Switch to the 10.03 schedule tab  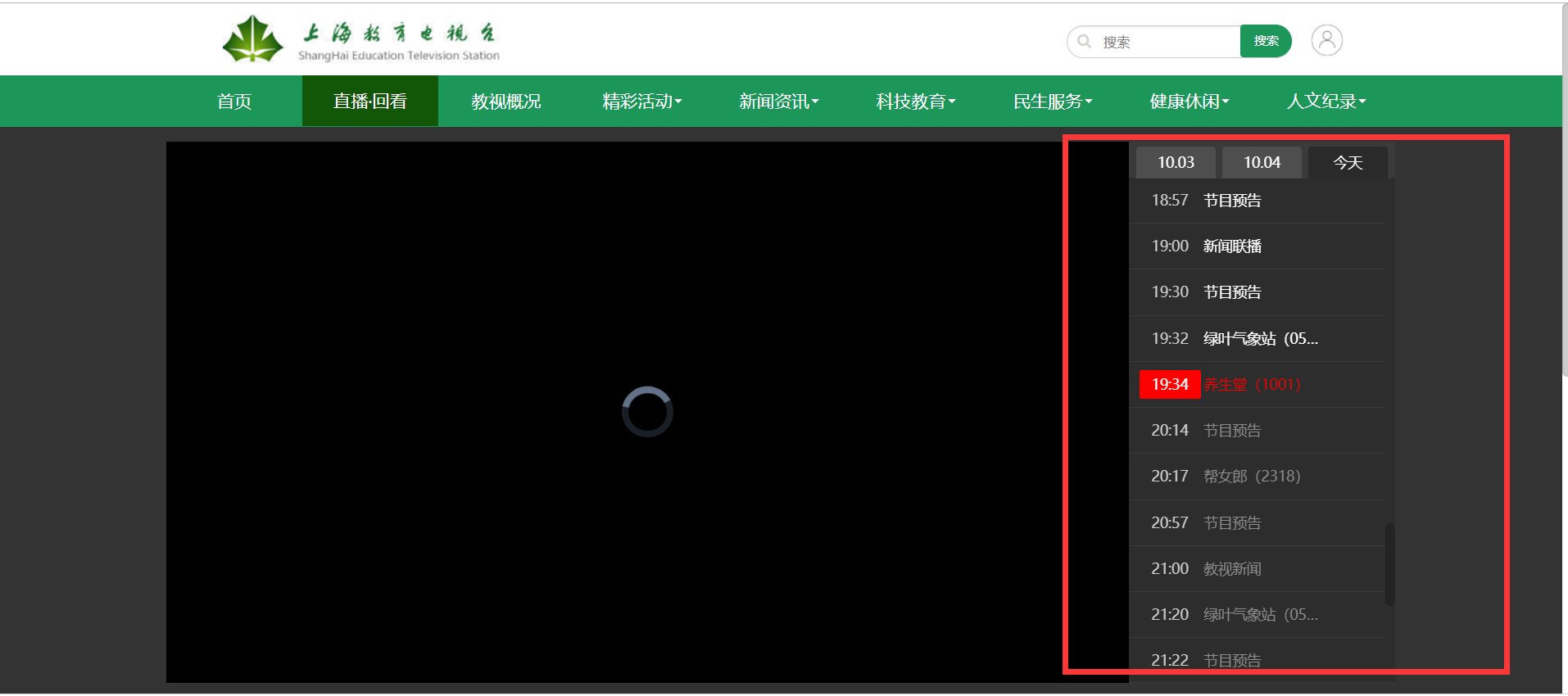click(x=1176, y=162)
